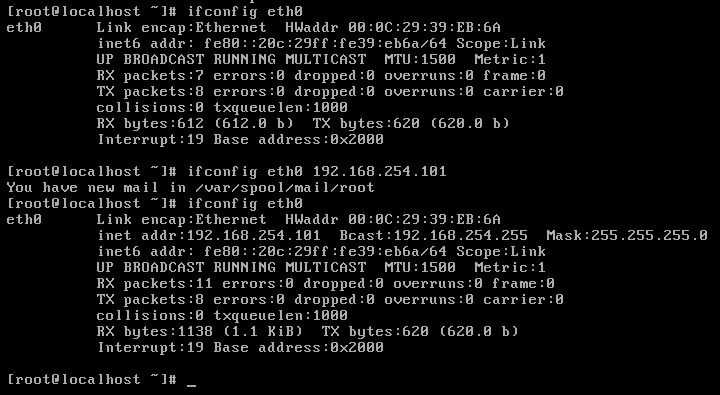Click the last 'Interrupt:19 Base address:0x2000' line
Viewport: 720px width, 395px height.
pos(240,347)
